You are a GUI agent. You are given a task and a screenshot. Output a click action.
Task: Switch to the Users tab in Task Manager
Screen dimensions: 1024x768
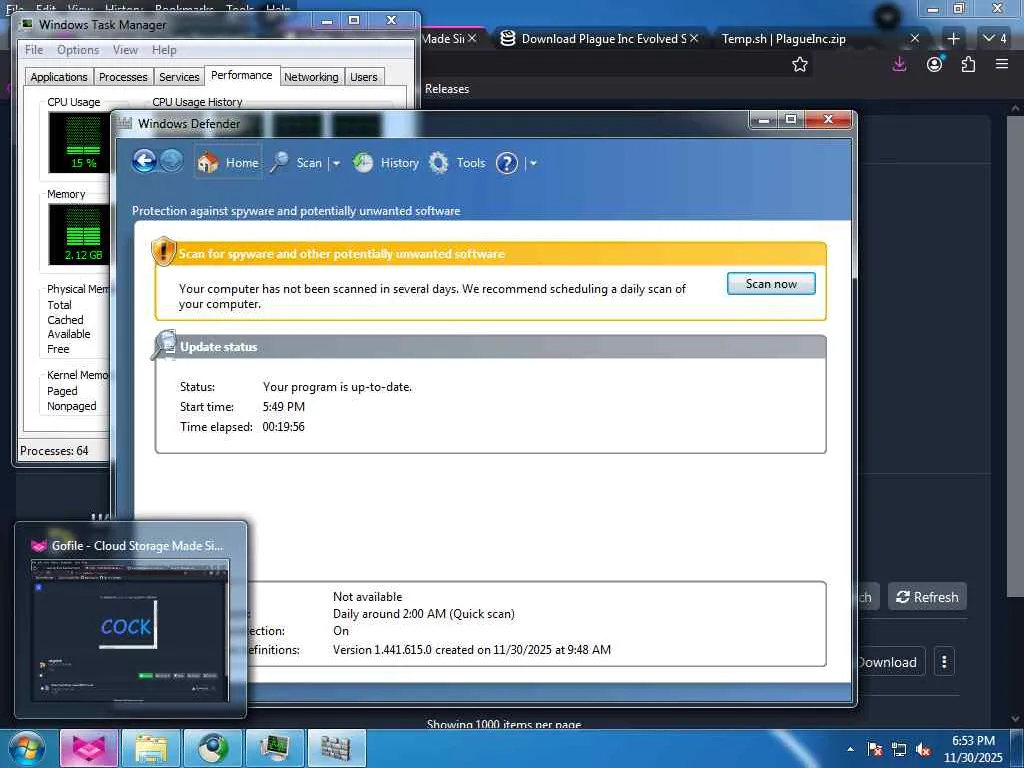pos(364,77)
